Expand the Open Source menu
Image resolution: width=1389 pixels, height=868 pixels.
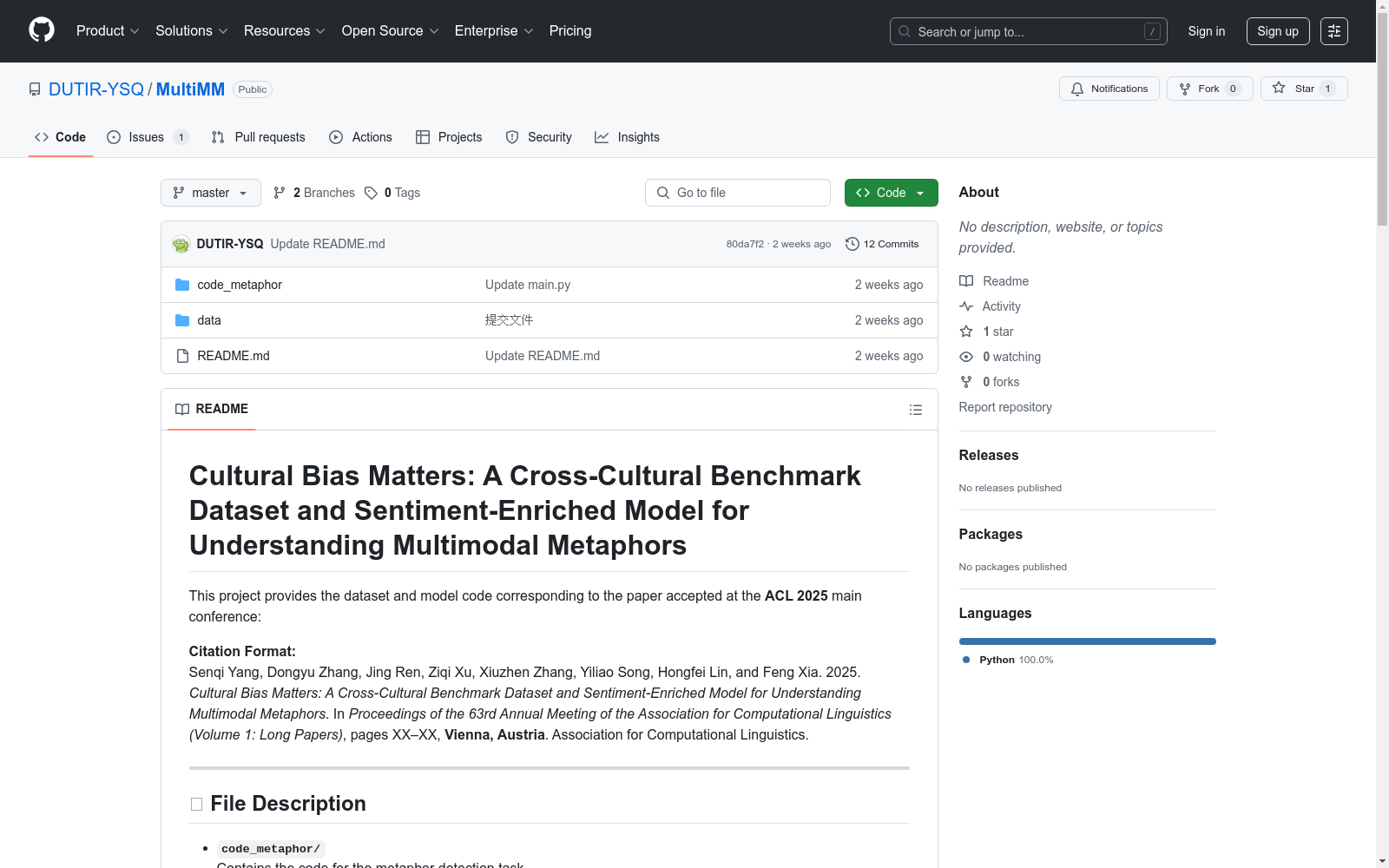[391, 31]
